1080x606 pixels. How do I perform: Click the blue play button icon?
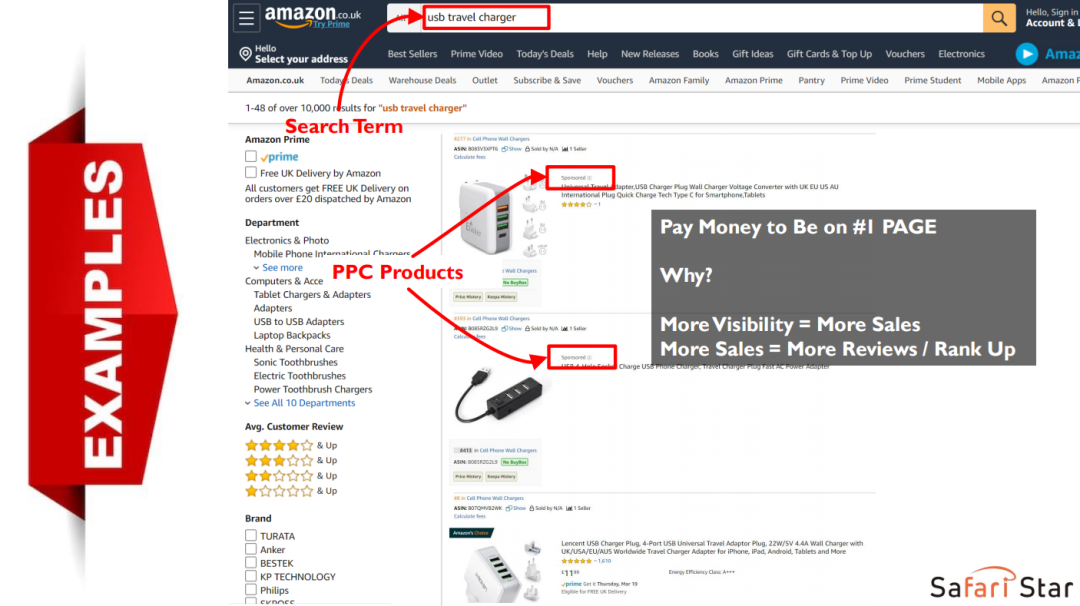1026,54
